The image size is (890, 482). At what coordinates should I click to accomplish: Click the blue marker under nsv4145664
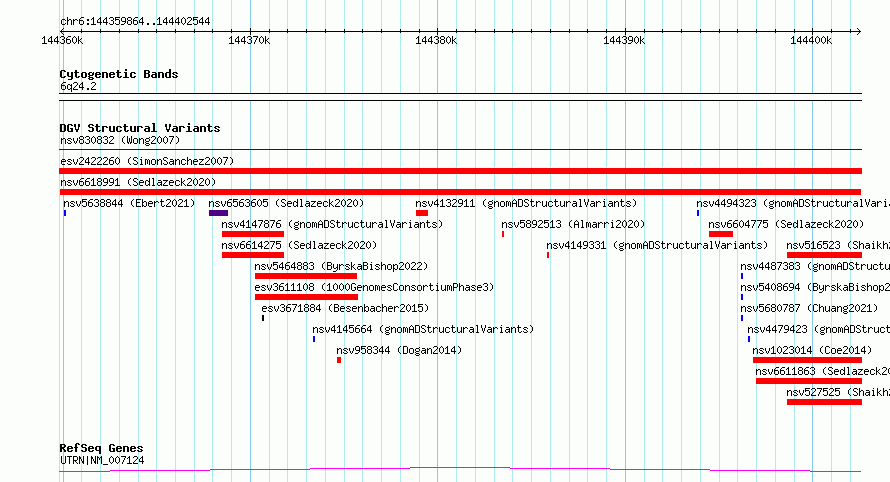pyautogui.click(x=314, y=339)
